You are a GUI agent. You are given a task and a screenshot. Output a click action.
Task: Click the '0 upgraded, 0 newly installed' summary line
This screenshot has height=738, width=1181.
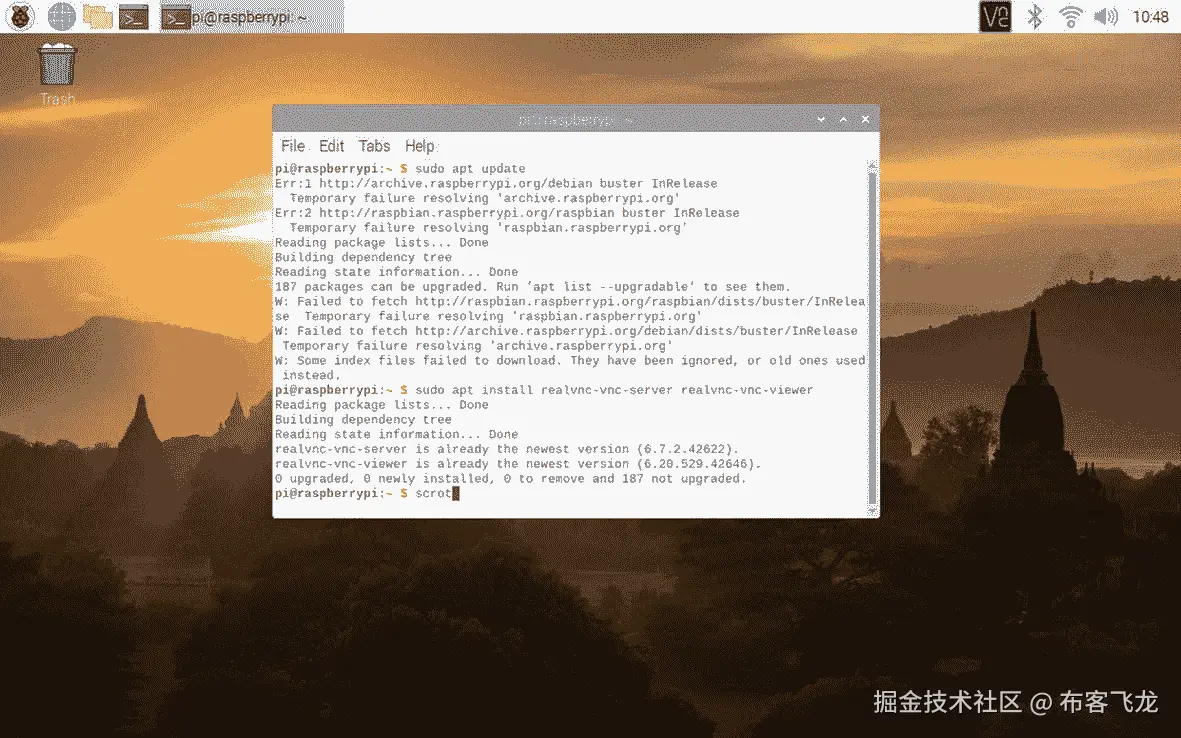click(511, 479)
